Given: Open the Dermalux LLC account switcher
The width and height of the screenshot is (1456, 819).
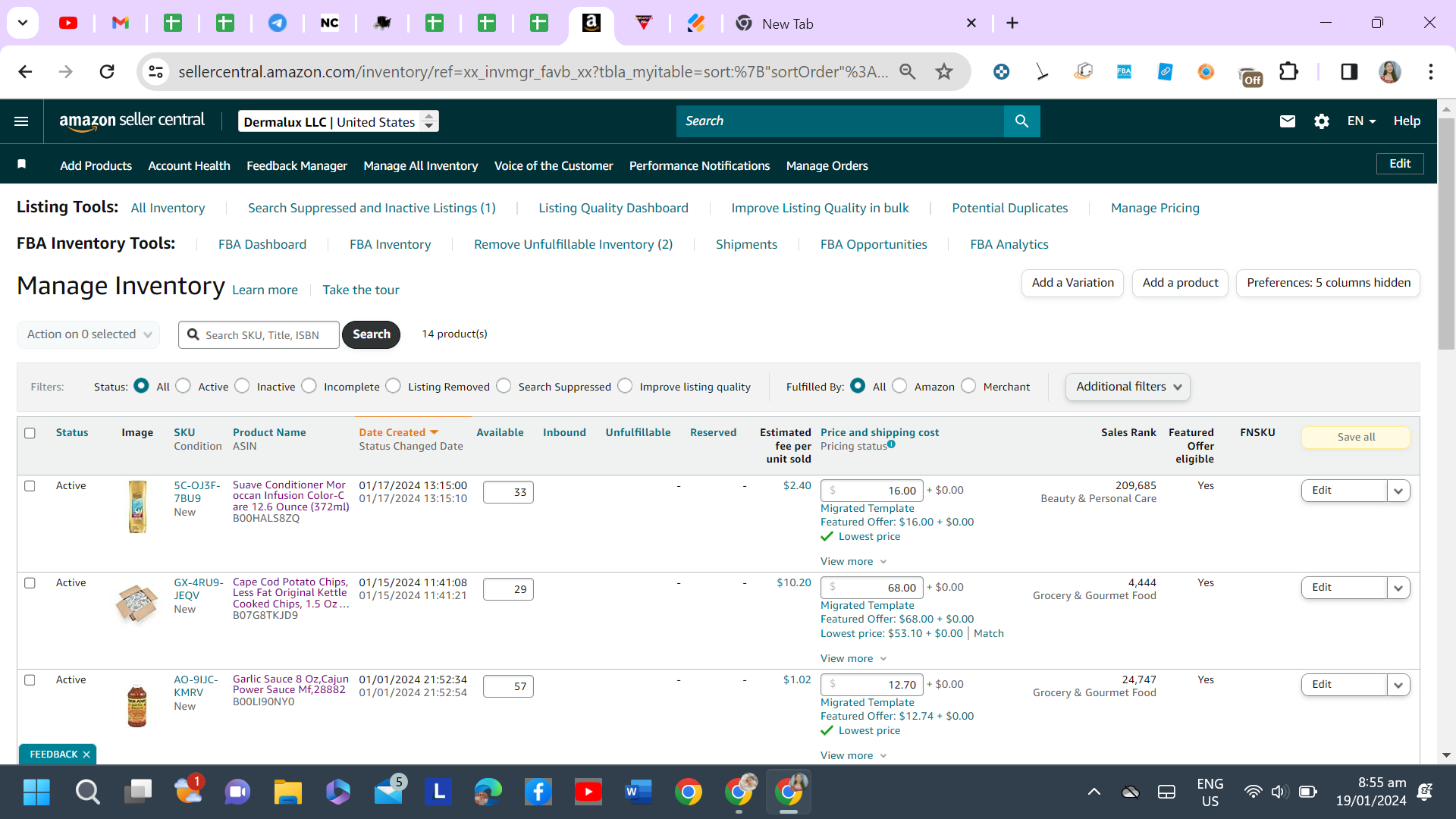Looking at the screenshot, I should click(x=338, y=121).
